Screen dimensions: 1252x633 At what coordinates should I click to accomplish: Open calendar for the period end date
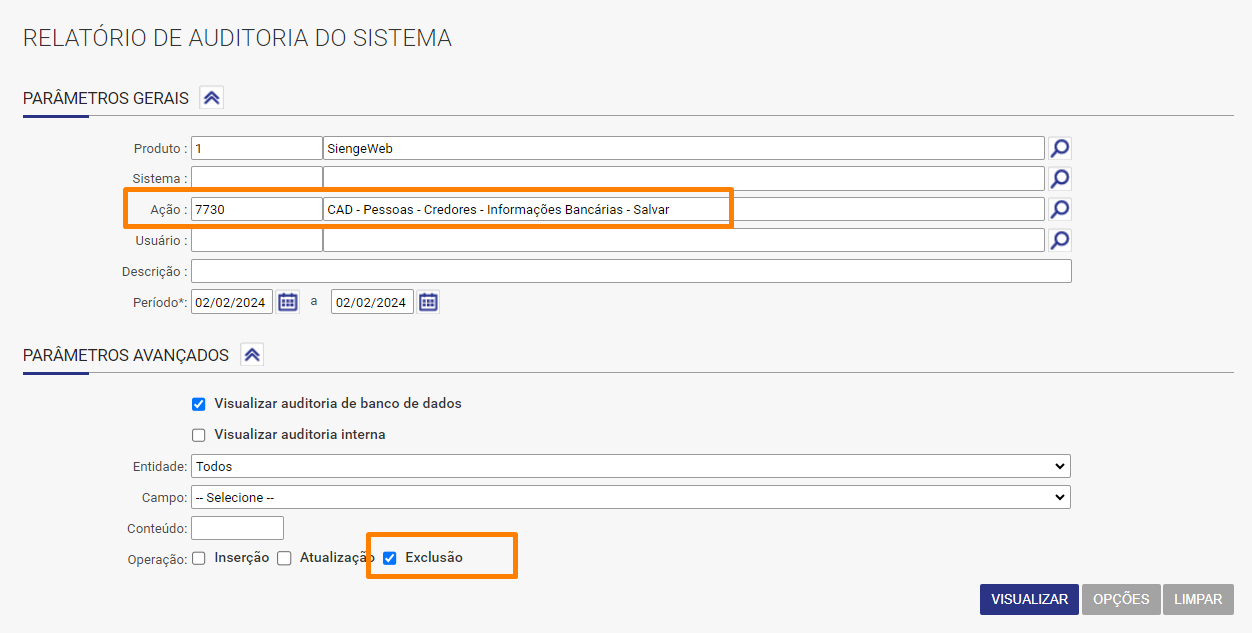428,302
